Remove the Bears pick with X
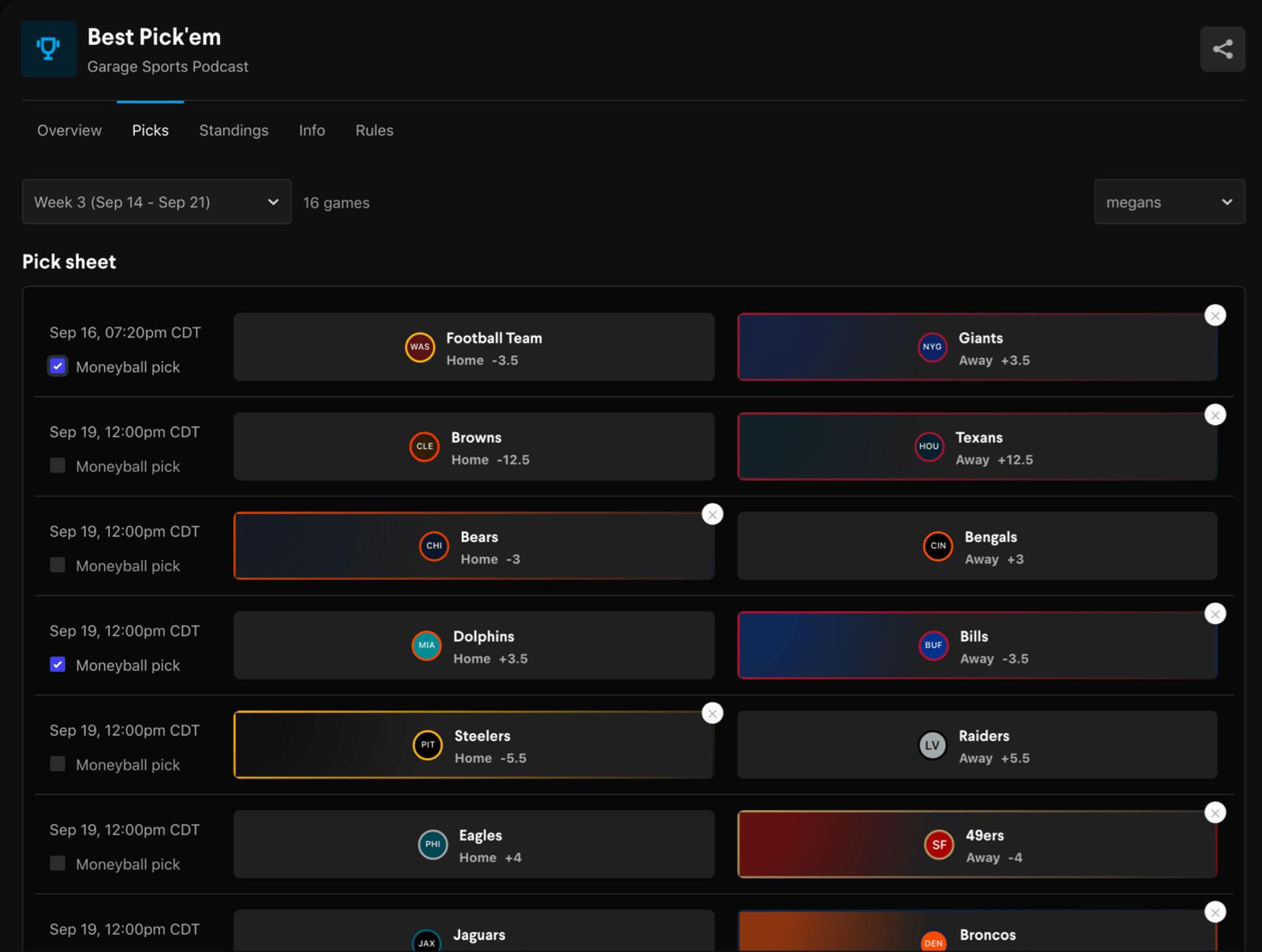This screenshot has height=952, width=1262. click(x=712, y=515)
